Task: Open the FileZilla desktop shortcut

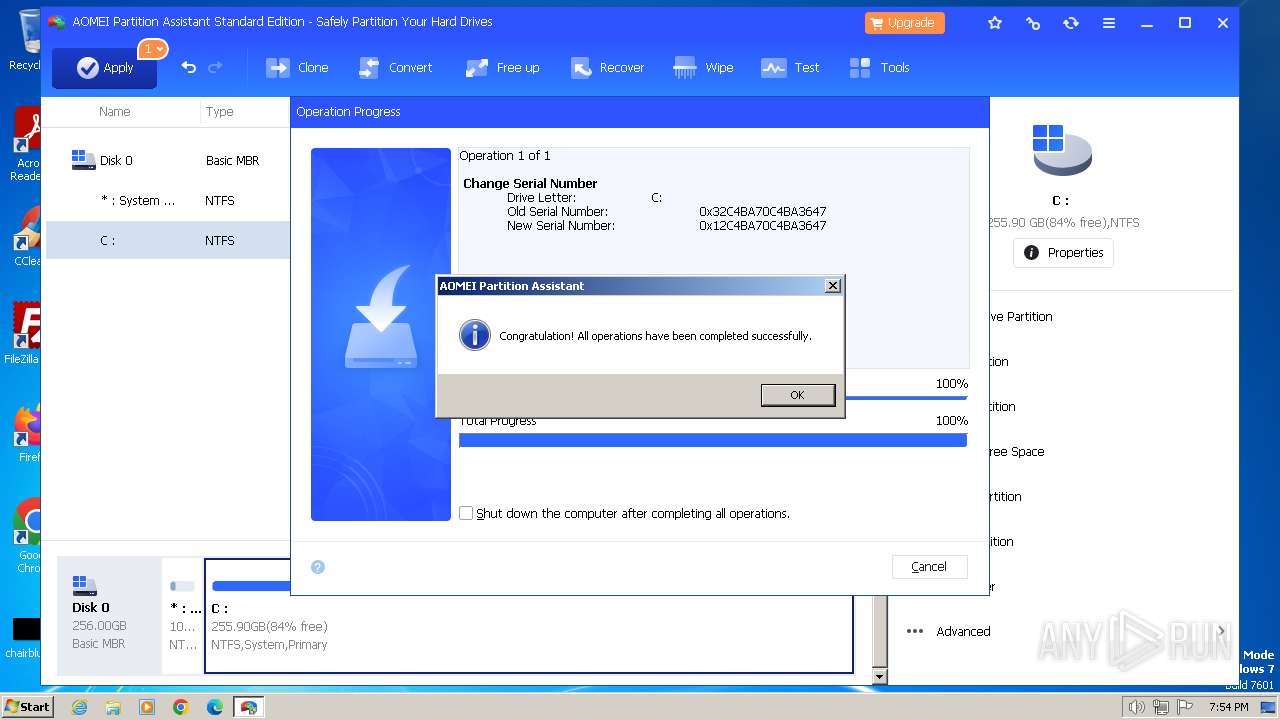Action: [22, 333]
